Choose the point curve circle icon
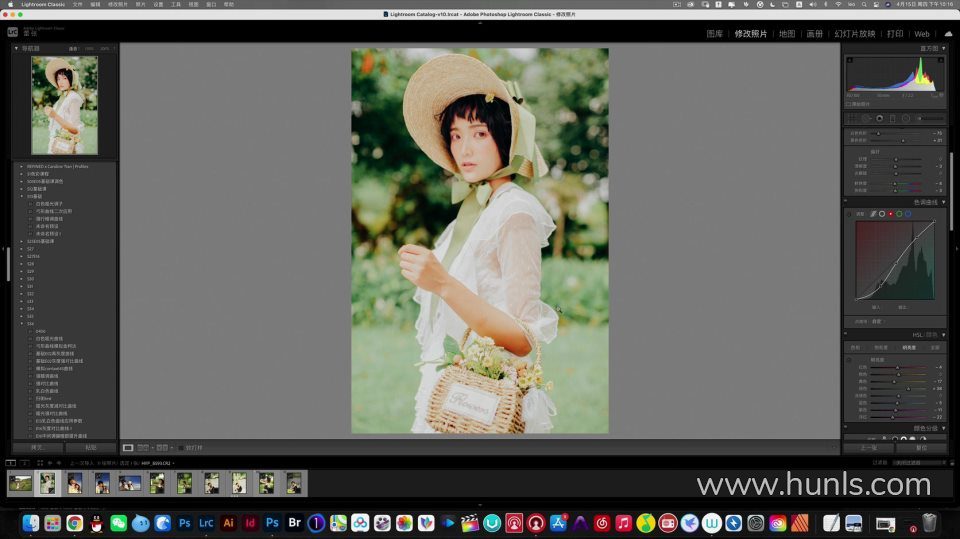This screenshot has height=539, width=960. click(x=882, y=214)
